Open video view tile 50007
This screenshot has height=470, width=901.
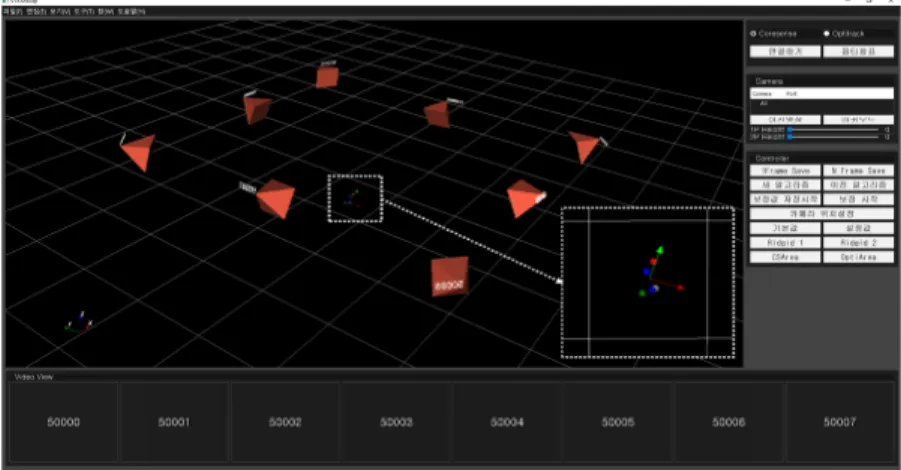point(840,422)
